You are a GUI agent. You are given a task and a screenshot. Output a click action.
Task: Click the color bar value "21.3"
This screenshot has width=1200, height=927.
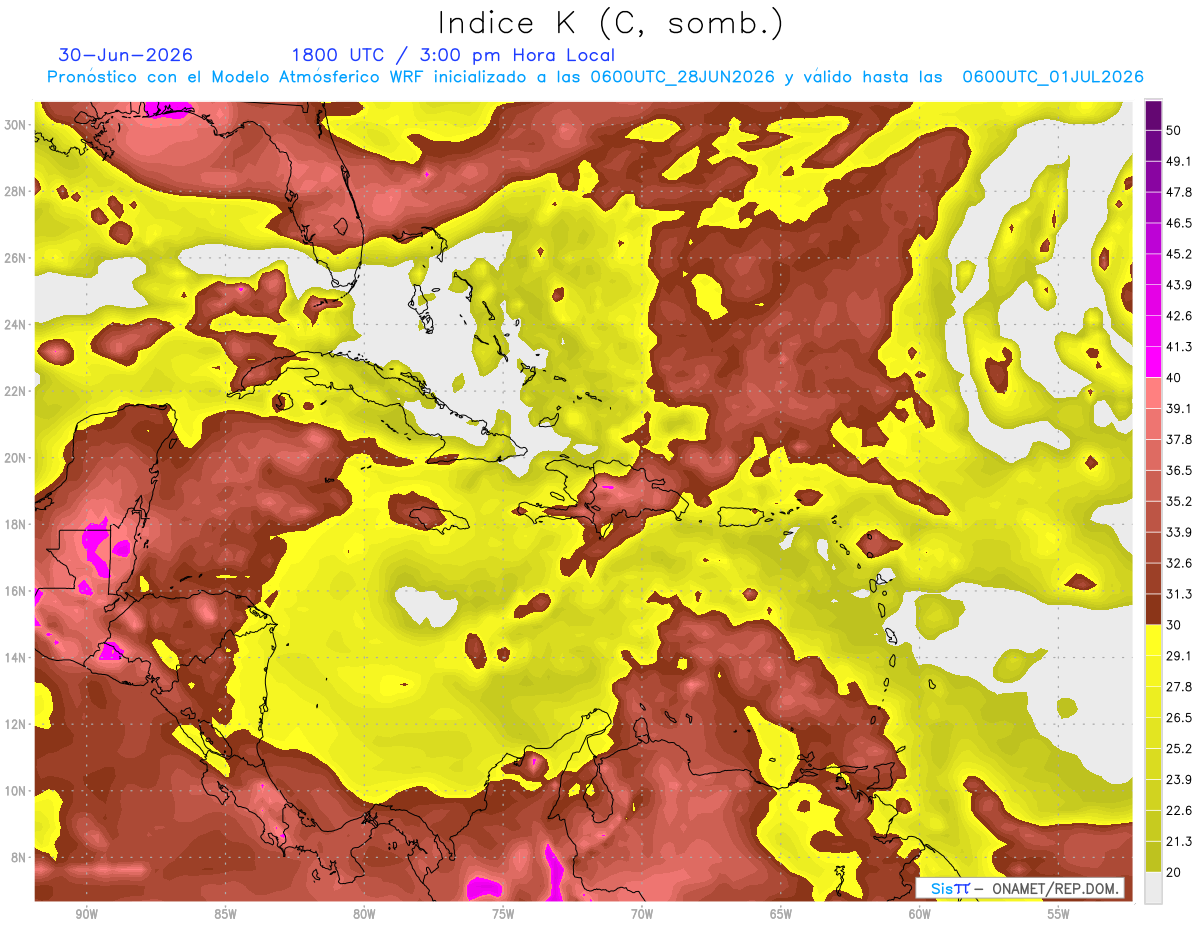[x=1178, y=842]
